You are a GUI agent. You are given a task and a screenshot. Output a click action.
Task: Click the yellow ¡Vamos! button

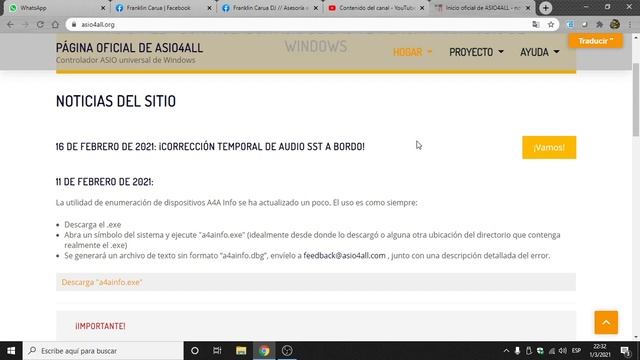coord(549,147)
